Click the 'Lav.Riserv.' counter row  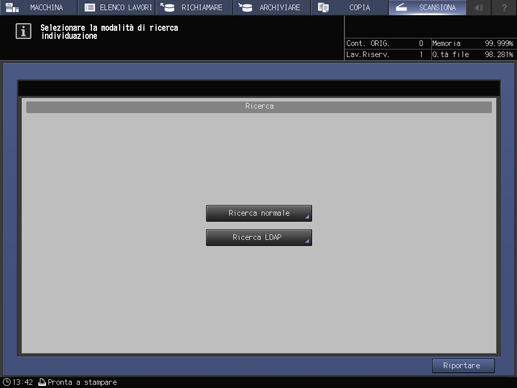coord(387,54)
